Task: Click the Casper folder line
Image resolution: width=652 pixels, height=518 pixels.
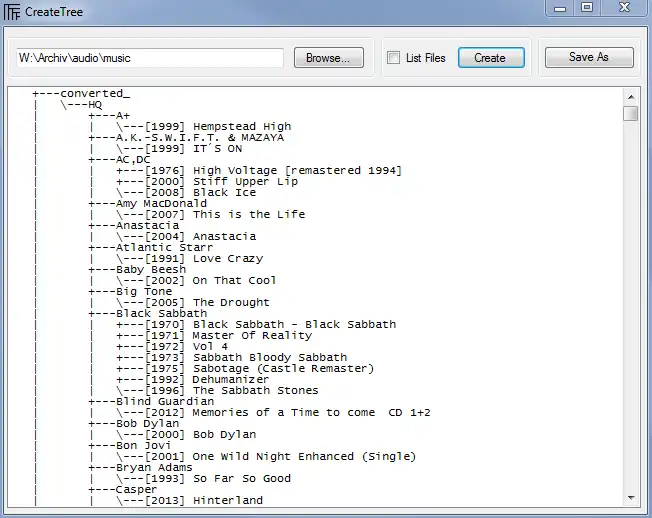Action: [123, 490]
